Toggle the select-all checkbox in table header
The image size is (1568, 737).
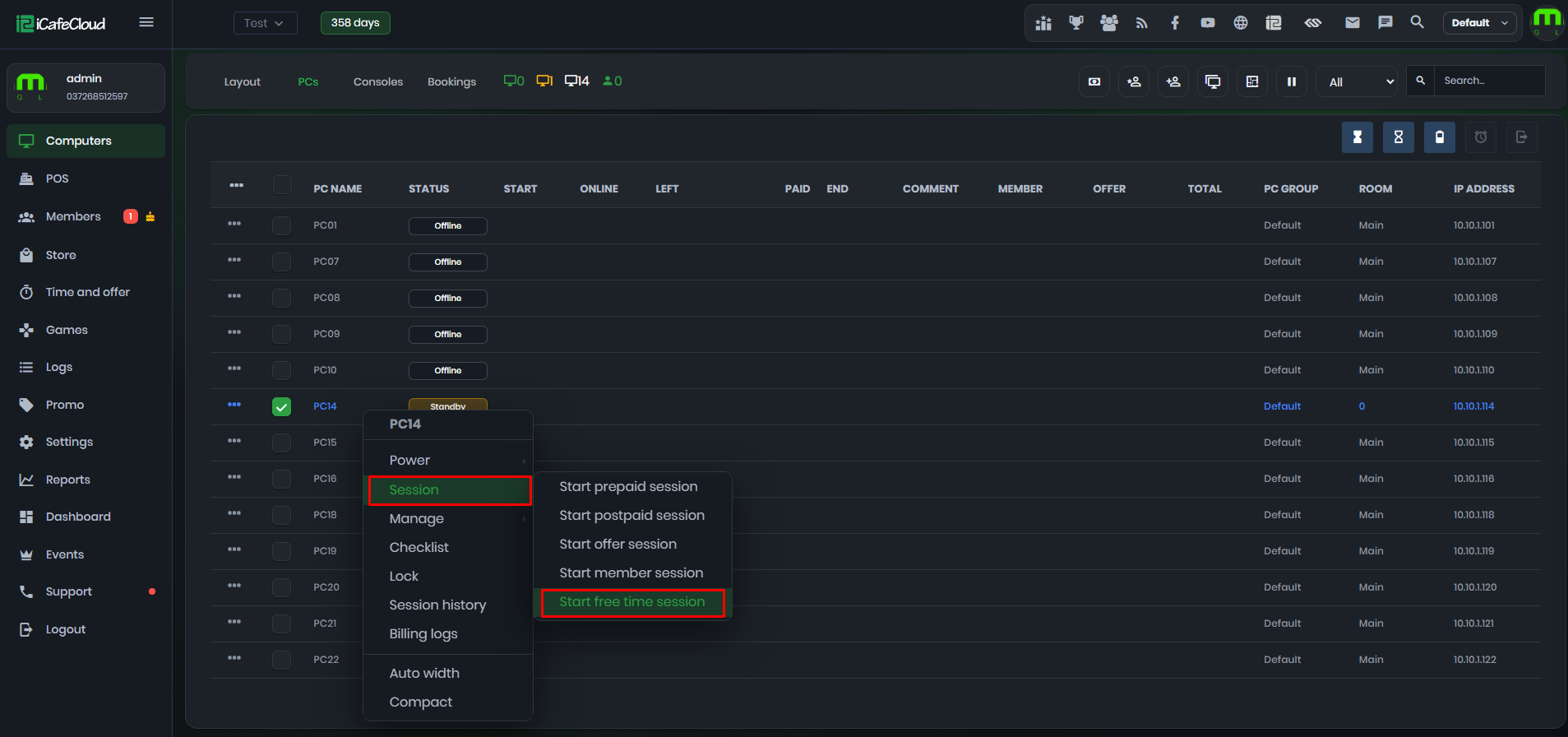pos(282,184)
